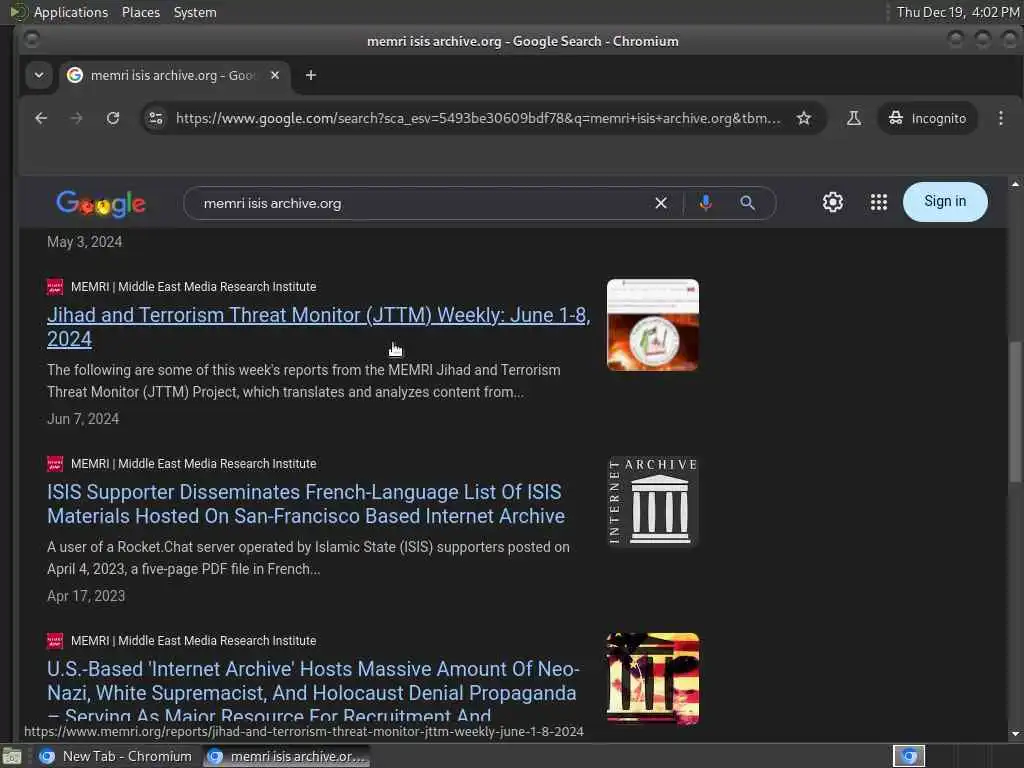
Task: Click the workspace switcher icon
Action: click(908, 756)
